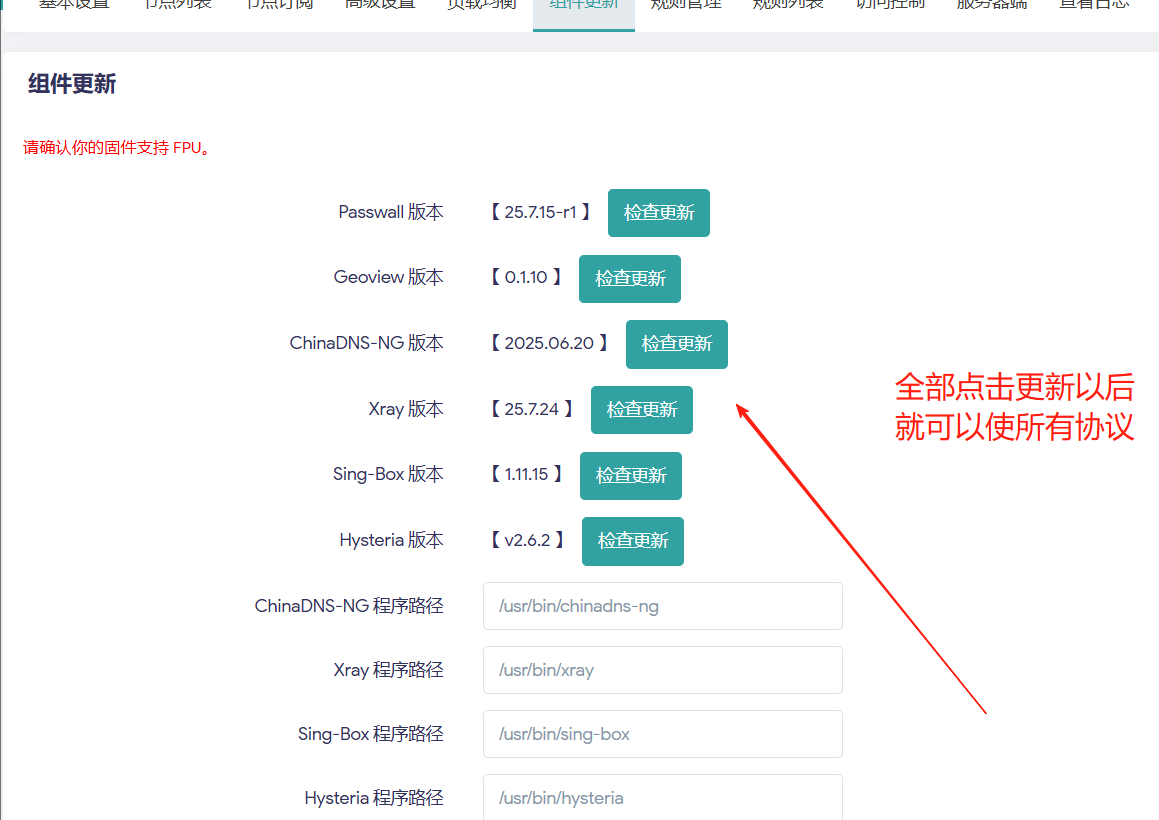Click the Xray version value 25.7.24
The image size is (1159, 820).
(531, 409)
